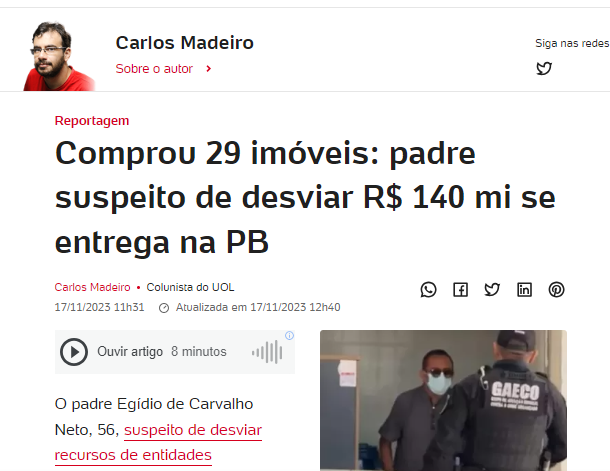Click the Reportagem category label

92,121
